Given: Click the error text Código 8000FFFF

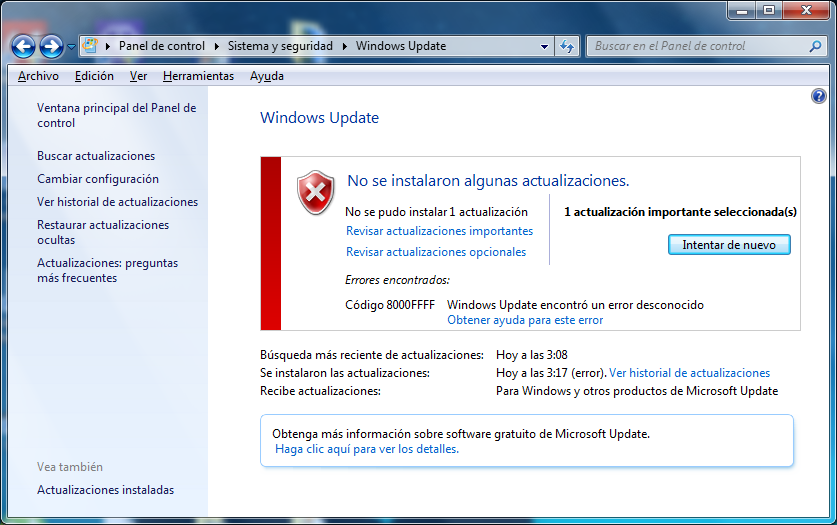Looking at the screenshot, I should (x=390, y=305).
